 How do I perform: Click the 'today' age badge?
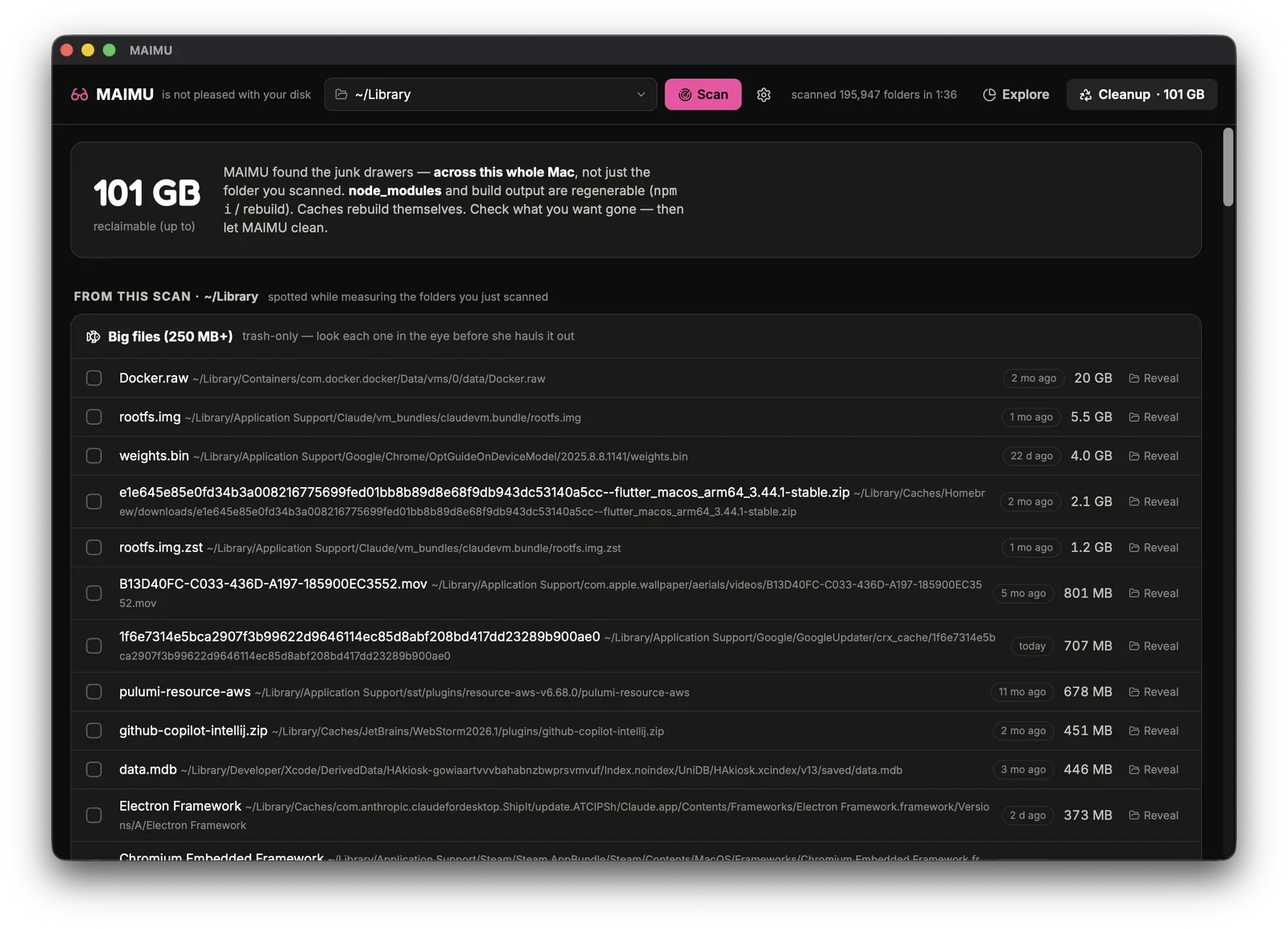click(x=1032, y=646)
